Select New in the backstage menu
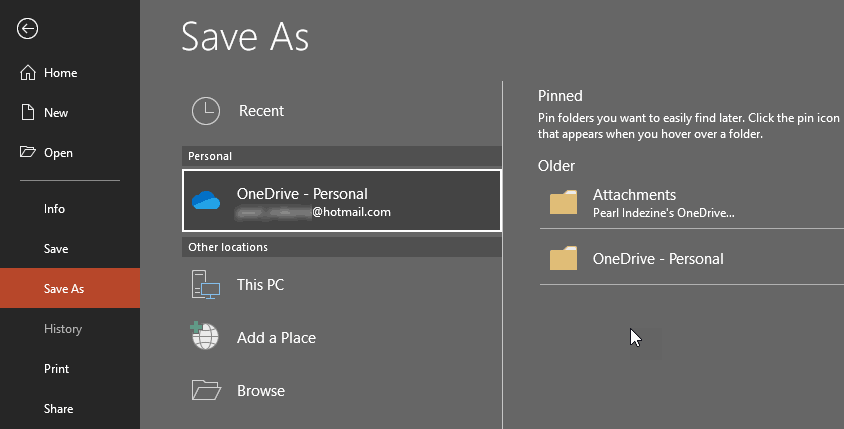 pyautogui.click(x=70, y=112)
